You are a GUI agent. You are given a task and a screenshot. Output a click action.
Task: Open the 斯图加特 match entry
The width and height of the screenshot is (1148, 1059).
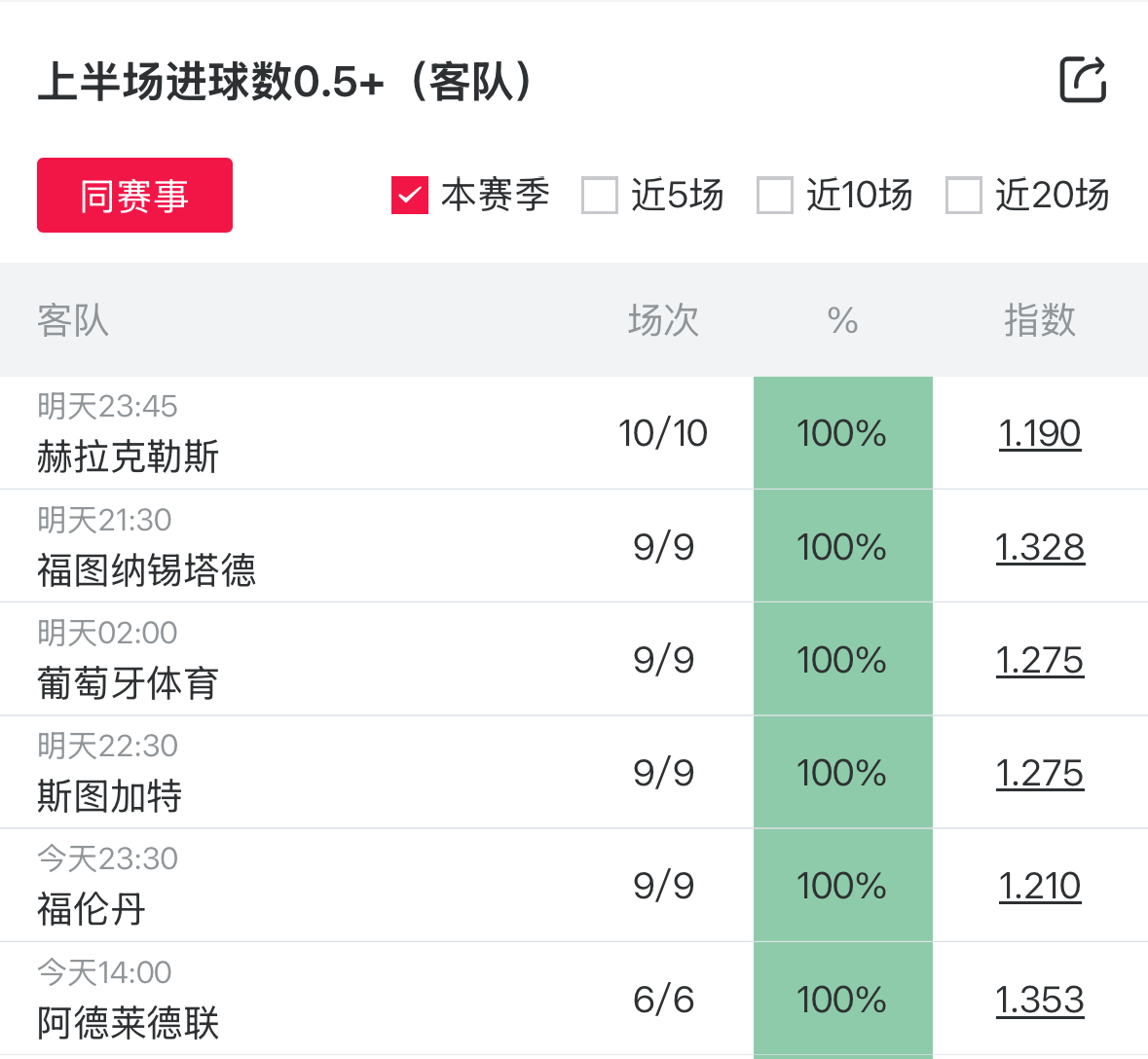(110, 795)
